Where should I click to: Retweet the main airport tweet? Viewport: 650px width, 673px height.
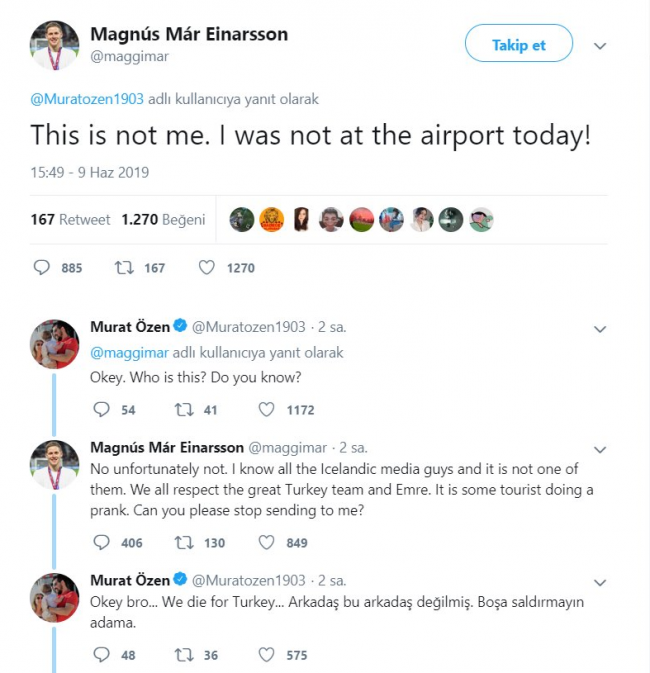126,268
